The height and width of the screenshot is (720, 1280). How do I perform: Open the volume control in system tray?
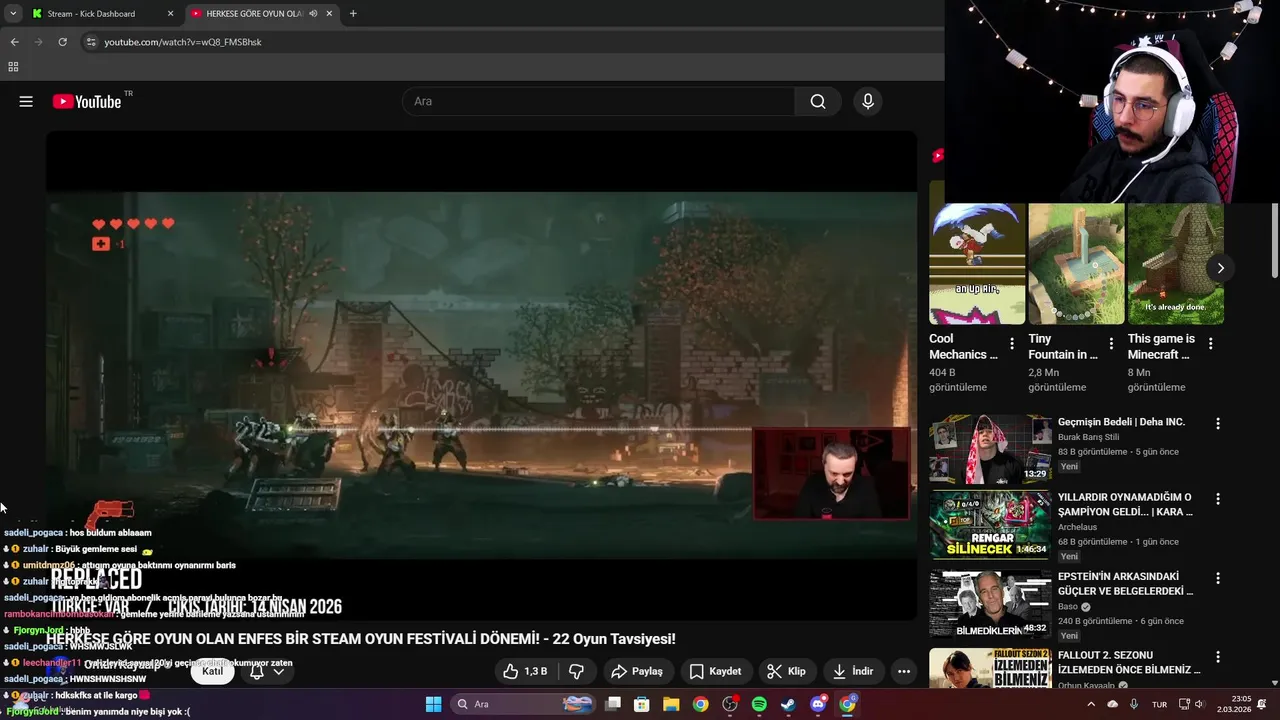click(x=1199, y=704)
